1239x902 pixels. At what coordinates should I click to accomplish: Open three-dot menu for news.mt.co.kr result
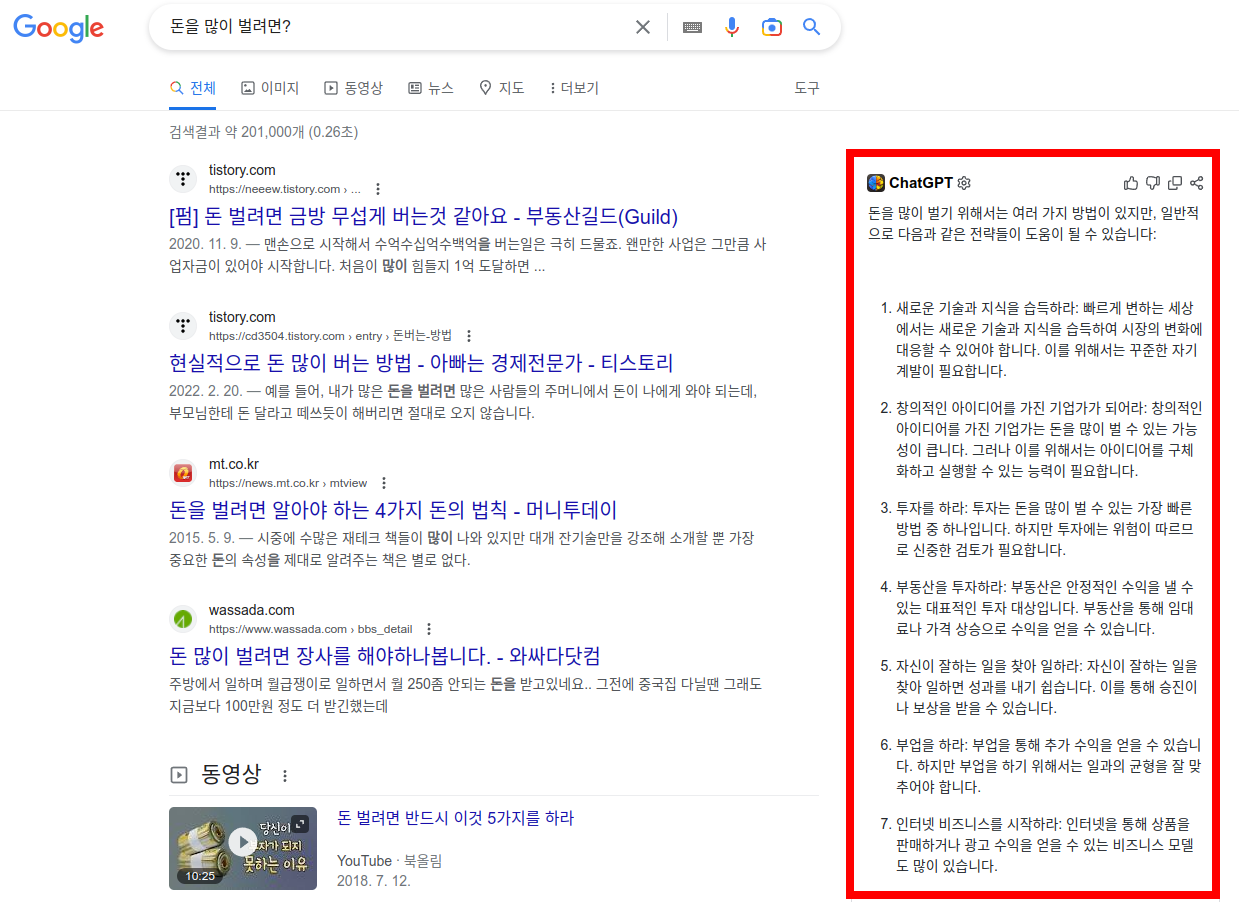tap(384, 483)
